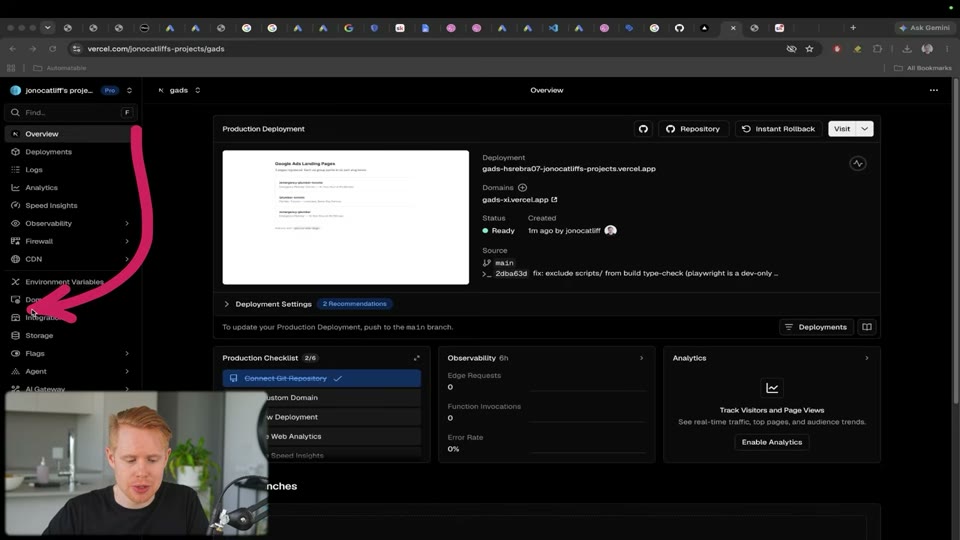Open a new browser tab
The height and width of the screenshot is (540, 960).
[853, 28]
